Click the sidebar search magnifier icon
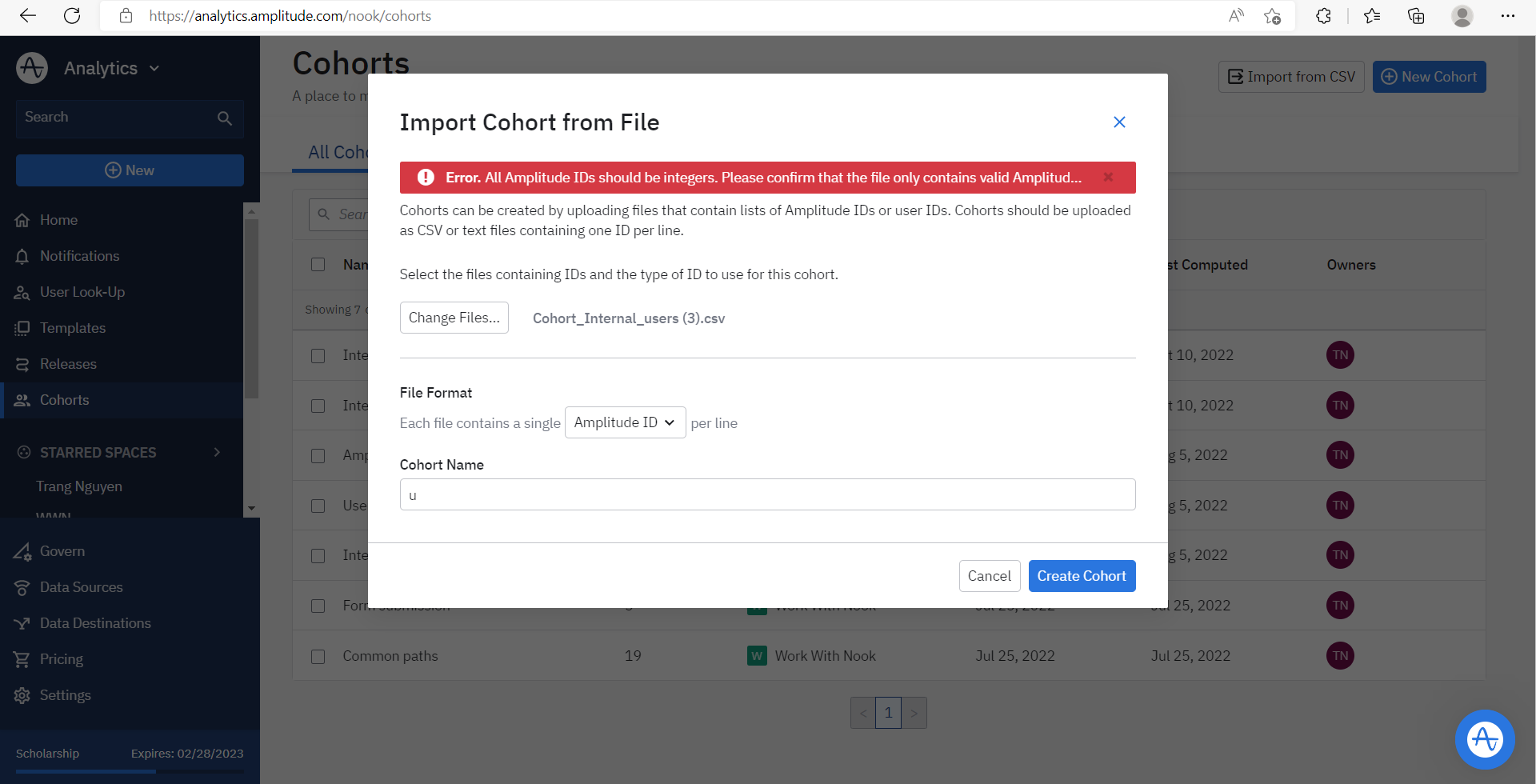 pyautogui.click(x=225, y=118)
